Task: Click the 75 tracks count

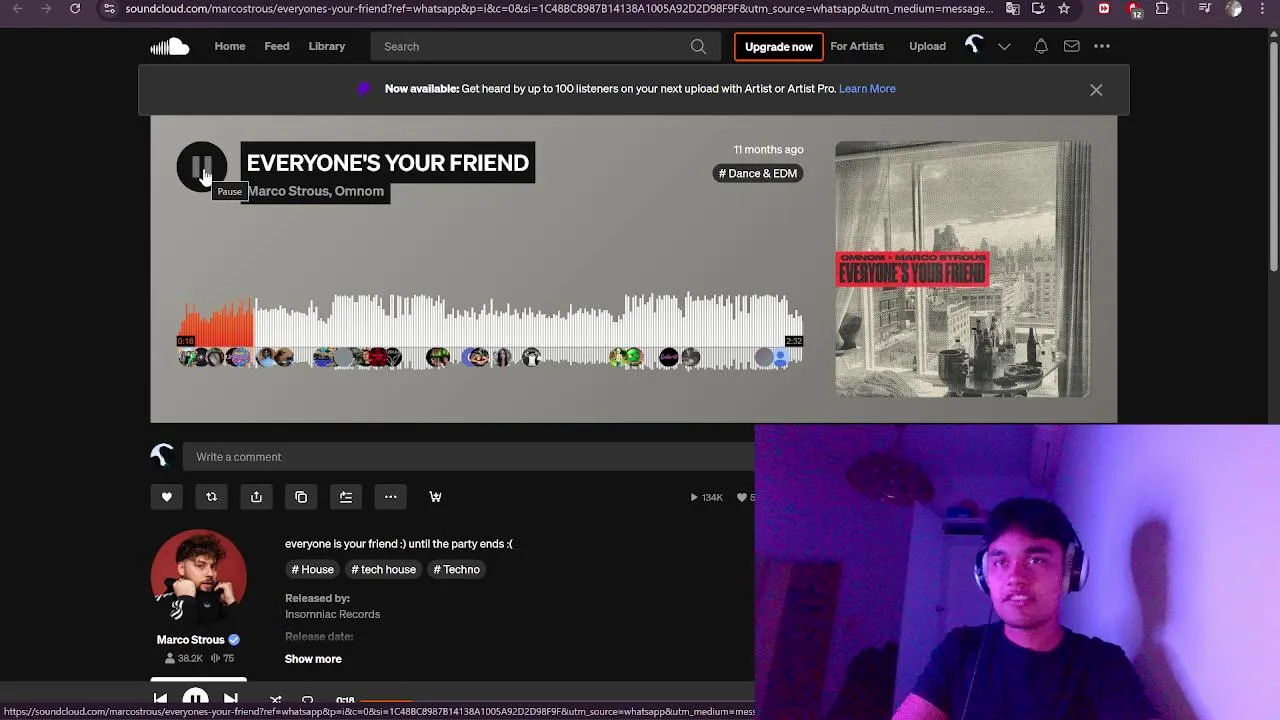Action: (x=222, y=659)
